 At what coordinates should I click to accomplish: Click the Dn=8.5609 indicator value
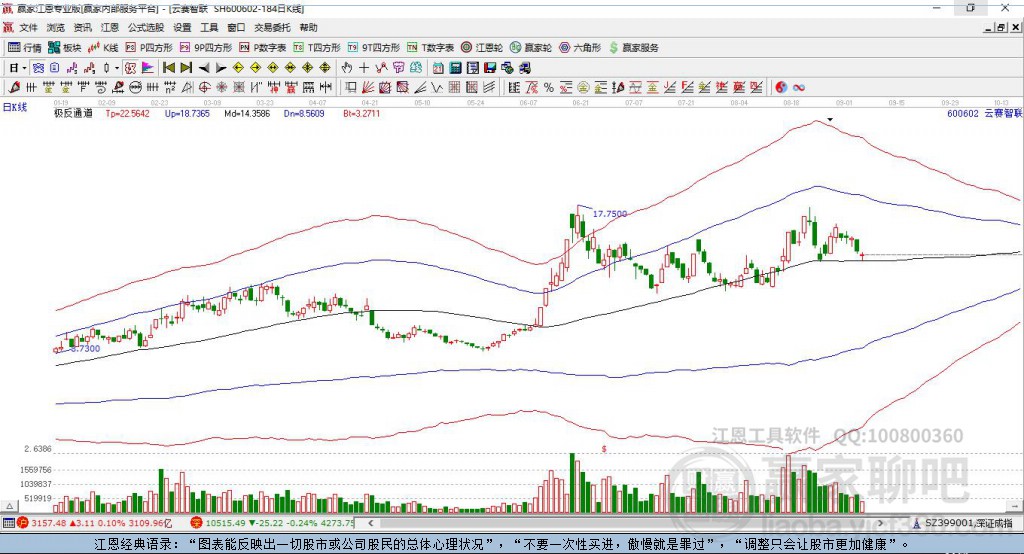(304, 113)
